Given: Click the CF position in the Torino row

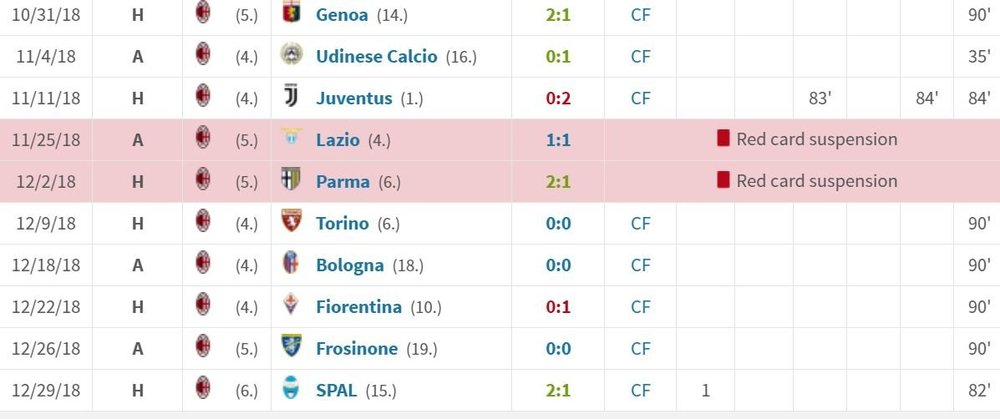Looking at the screenshot, I should pos(640,224).
